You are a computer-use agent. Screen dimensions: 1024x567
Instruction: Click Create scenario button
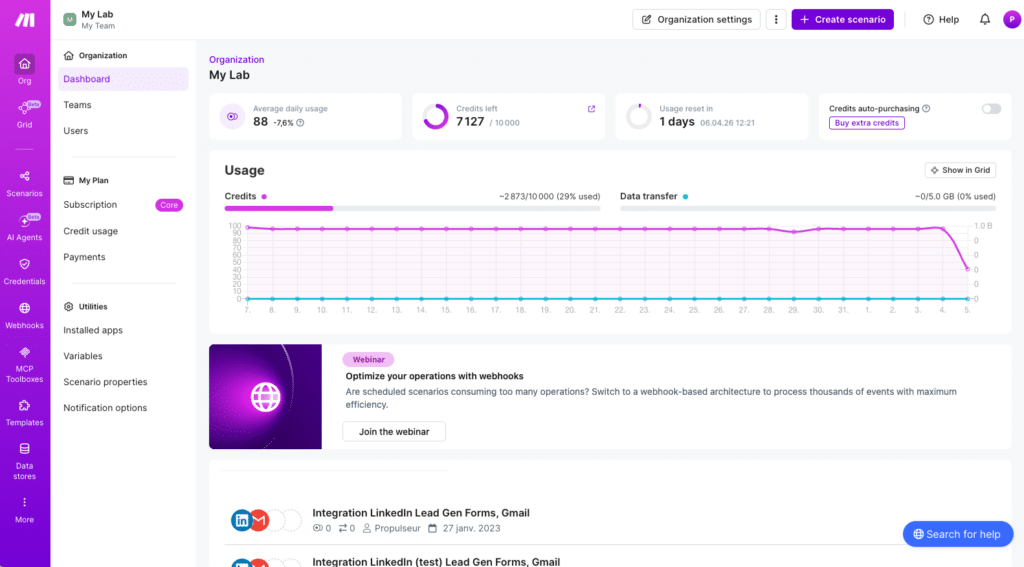842,20
